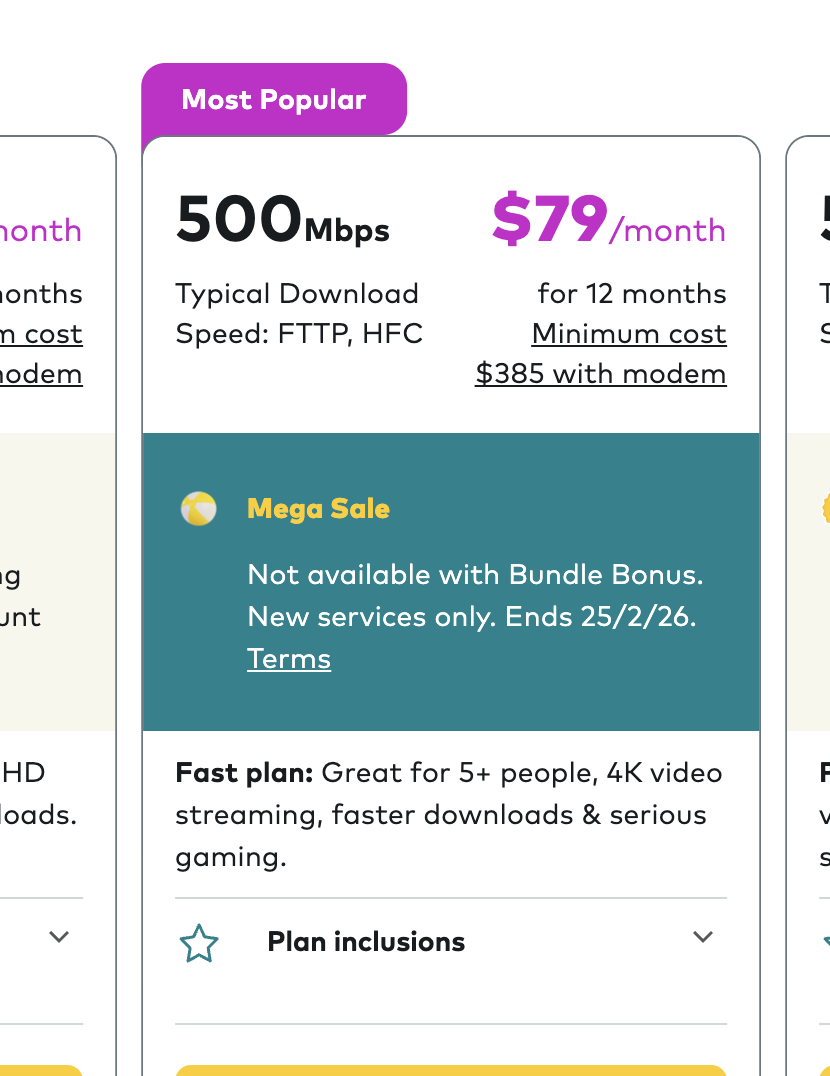Click the $79/month price text
This screenshot has height=1076, width=830.
608,222
